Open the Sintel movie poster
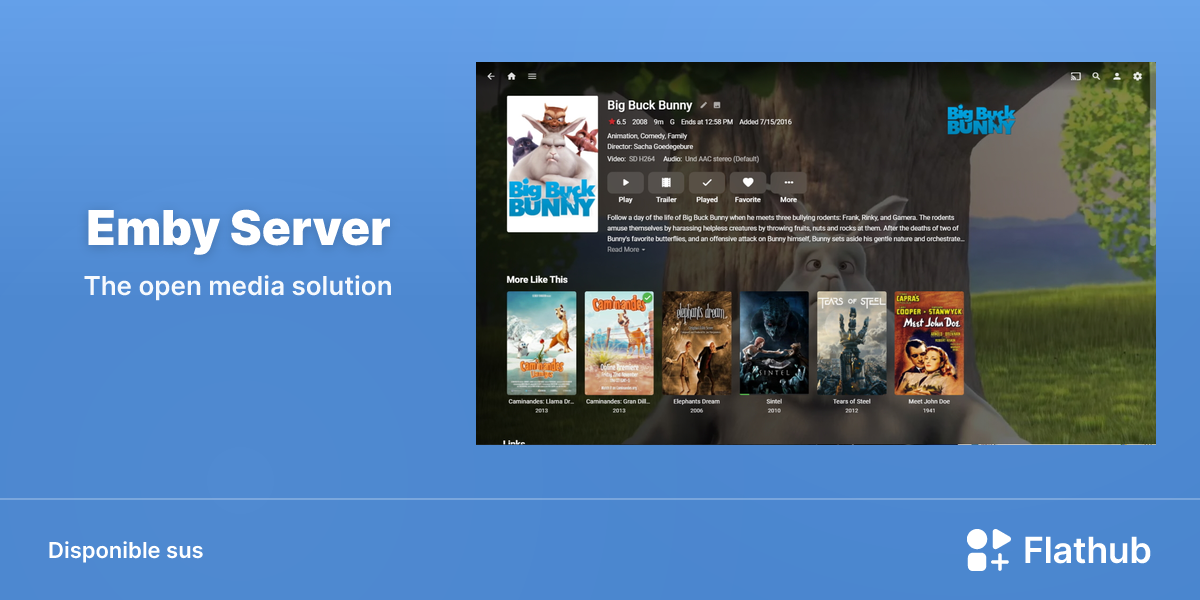 click(x=774, y=343)
